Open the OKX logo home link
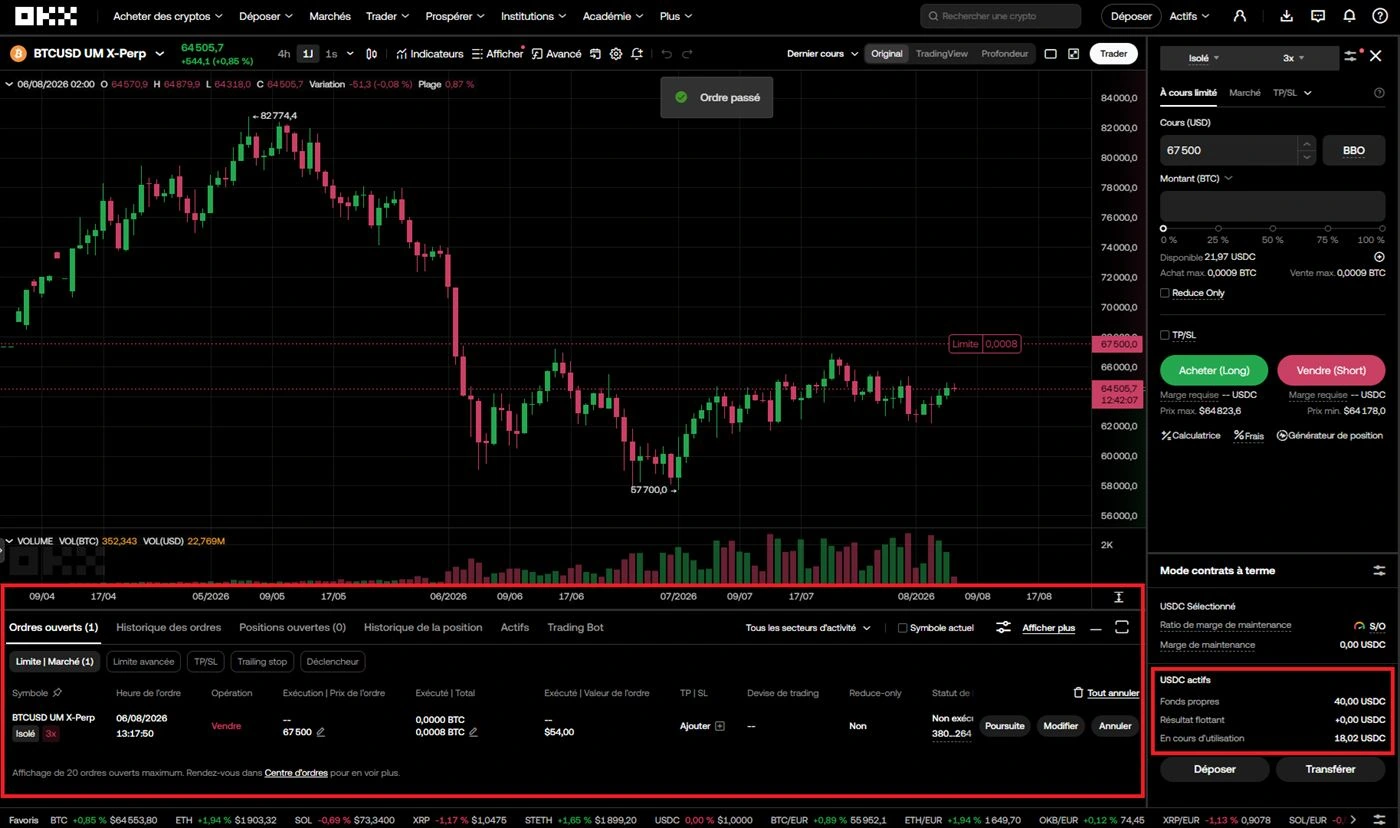Screen dimensions: 1400x828 coord(46,16)
